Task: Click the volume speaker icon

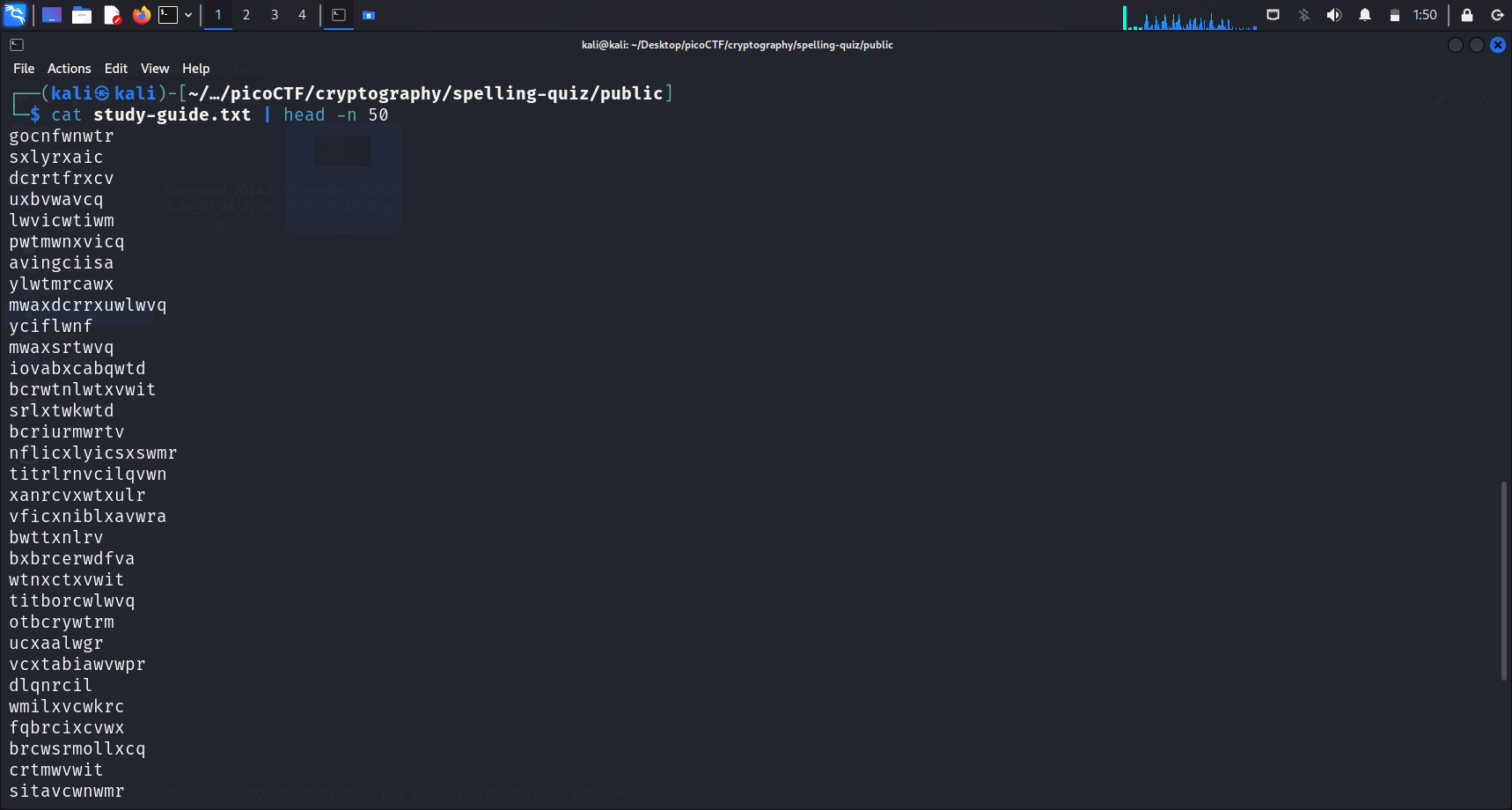Action: click(1334, 15)
